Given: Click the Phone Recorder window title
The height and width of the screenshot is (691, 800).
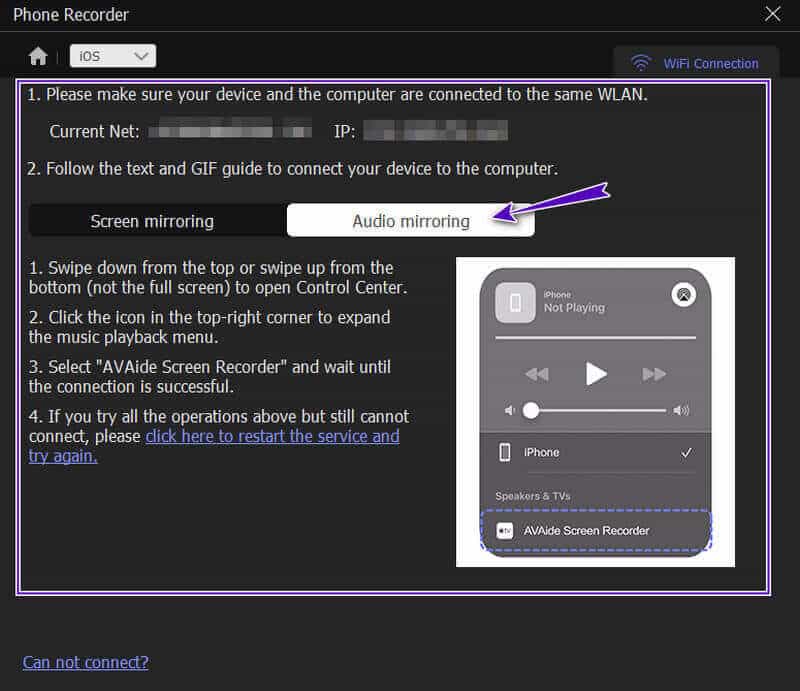Looking at the screenshot, I should pyautogui.click(x=71, y=15).
